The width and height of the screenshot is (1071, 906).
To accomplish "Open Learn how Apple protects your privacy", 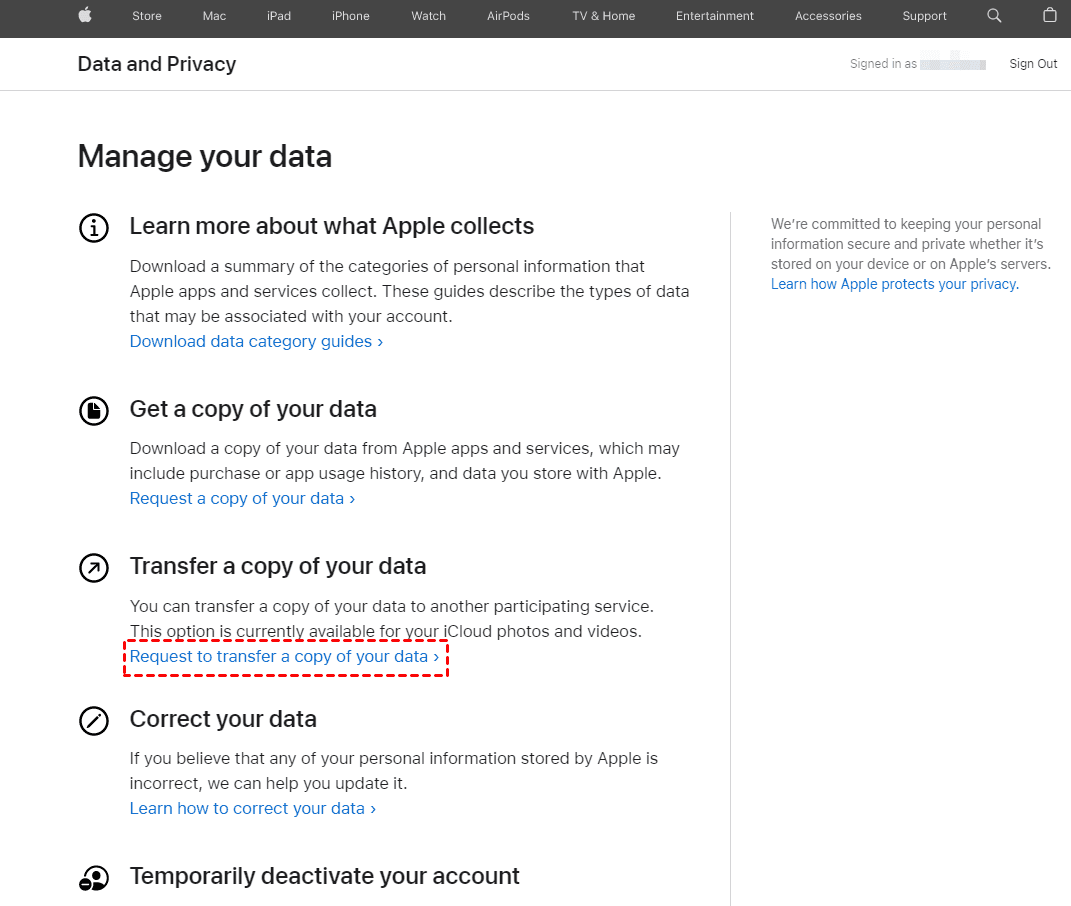I will coord(894,284).
